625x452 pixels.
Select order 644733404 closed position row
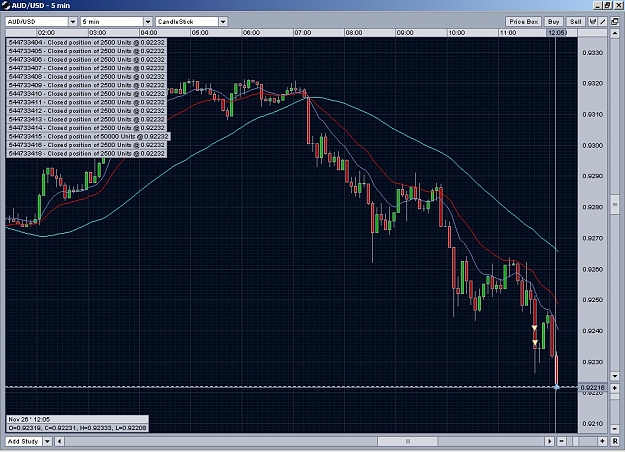pyautogui.click(x=86, y=42)
